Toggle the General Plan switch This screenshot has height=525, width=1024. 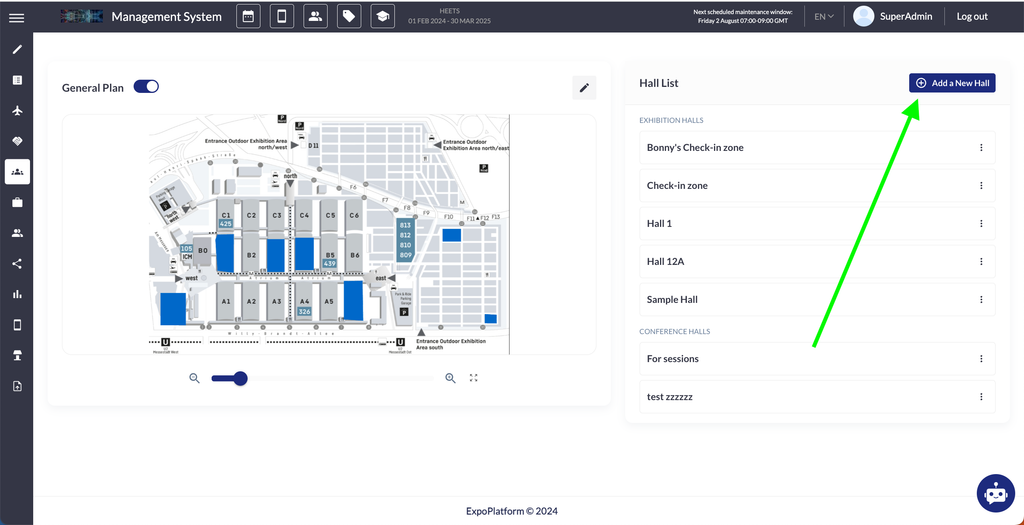tap(146, 87)
